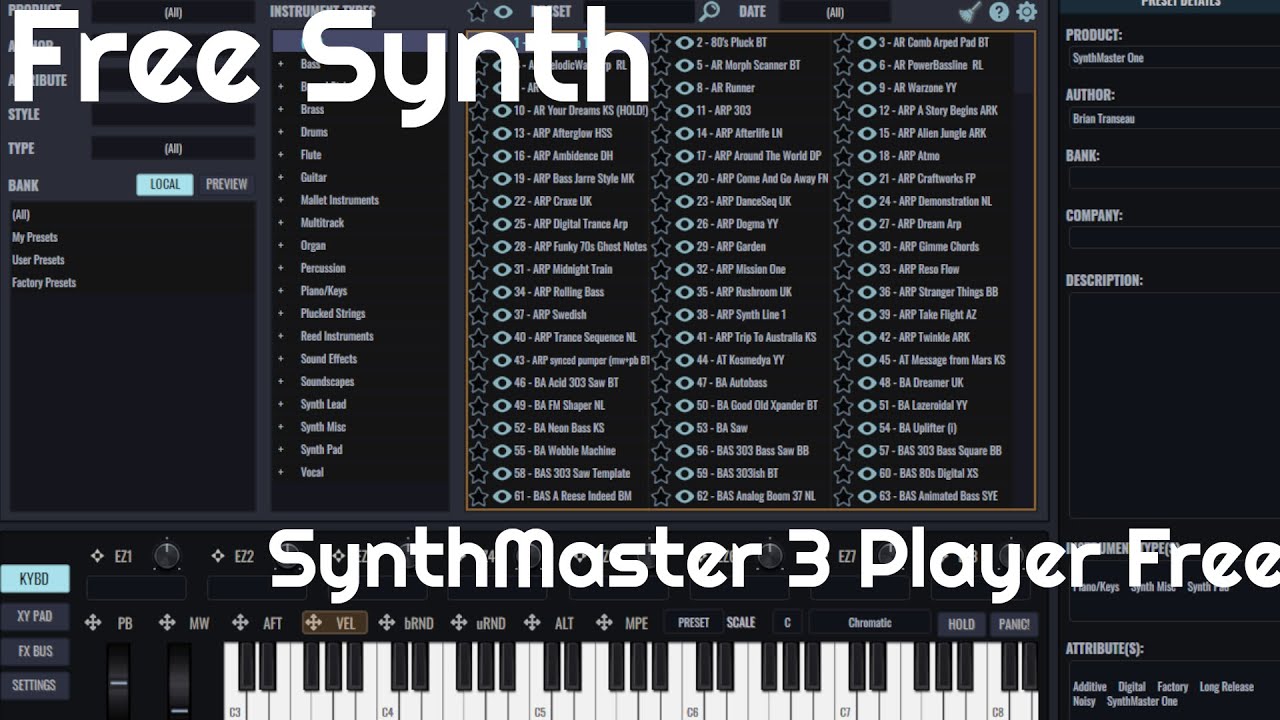Viewport: 1280px width, 720px height.
Task: Click the favorites star filter above preset list
Action: coord(478,12)
